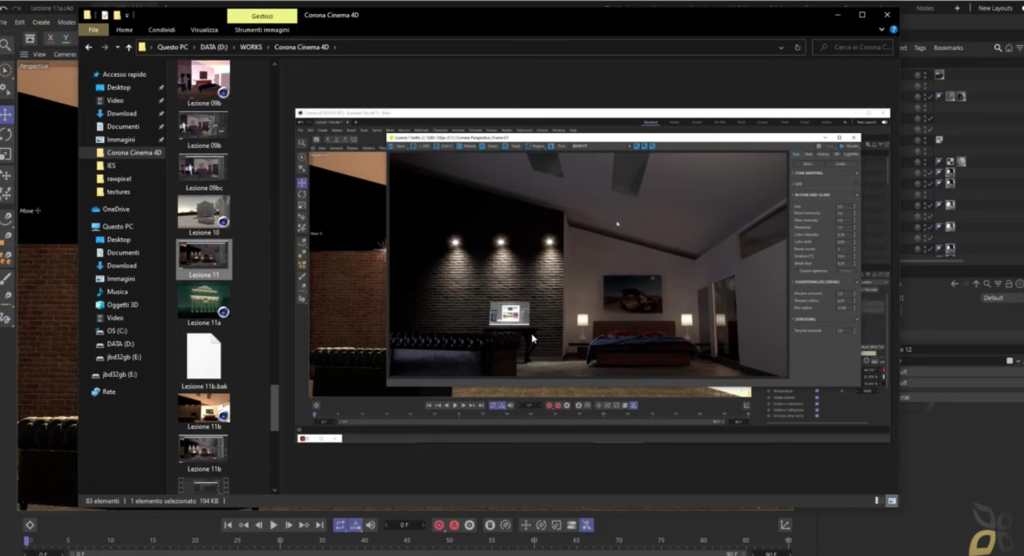Viewport: 1024px width, 556px height.
Task: Go to start of animation in timeline
Action: coord(227,525)
